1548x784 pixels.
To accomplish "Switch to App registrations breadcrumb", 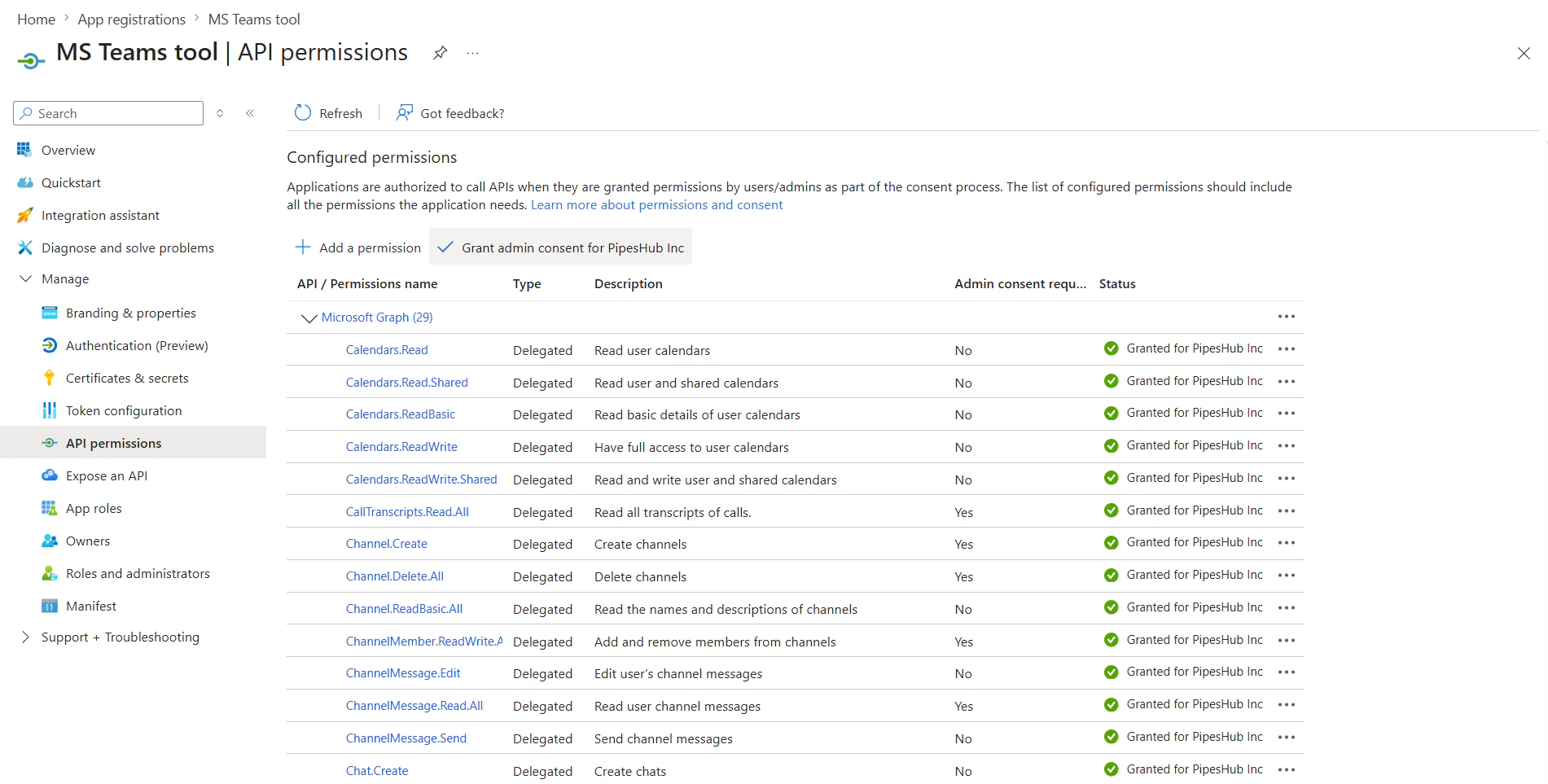I will [x=131, y=19].
